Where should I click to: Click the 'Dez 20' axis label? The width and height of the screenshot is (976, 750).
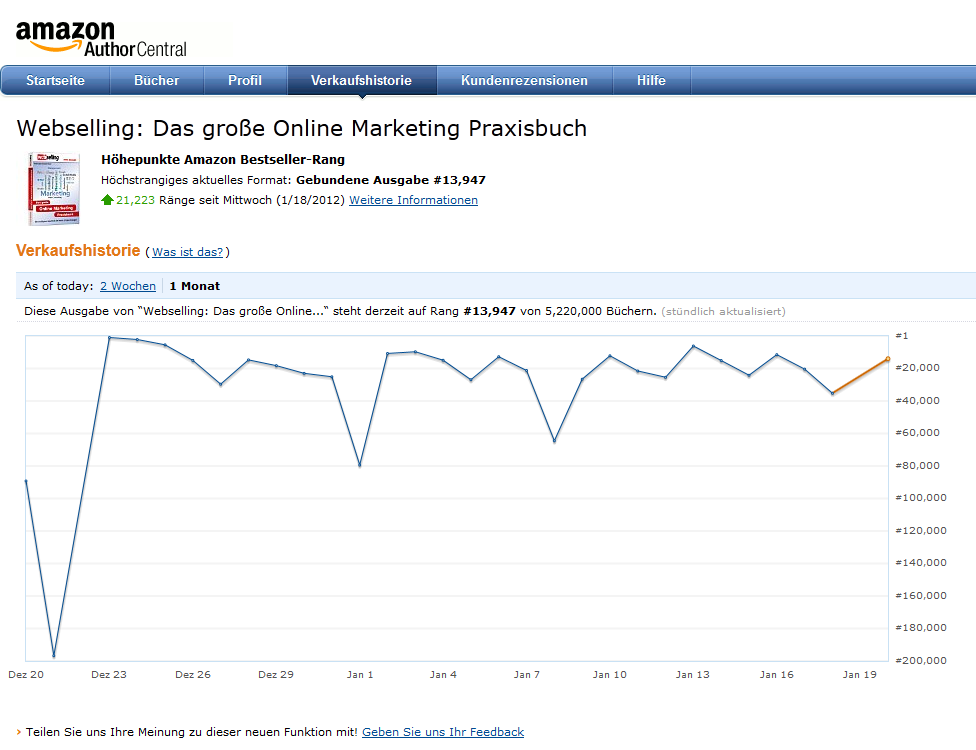point(26,675)
